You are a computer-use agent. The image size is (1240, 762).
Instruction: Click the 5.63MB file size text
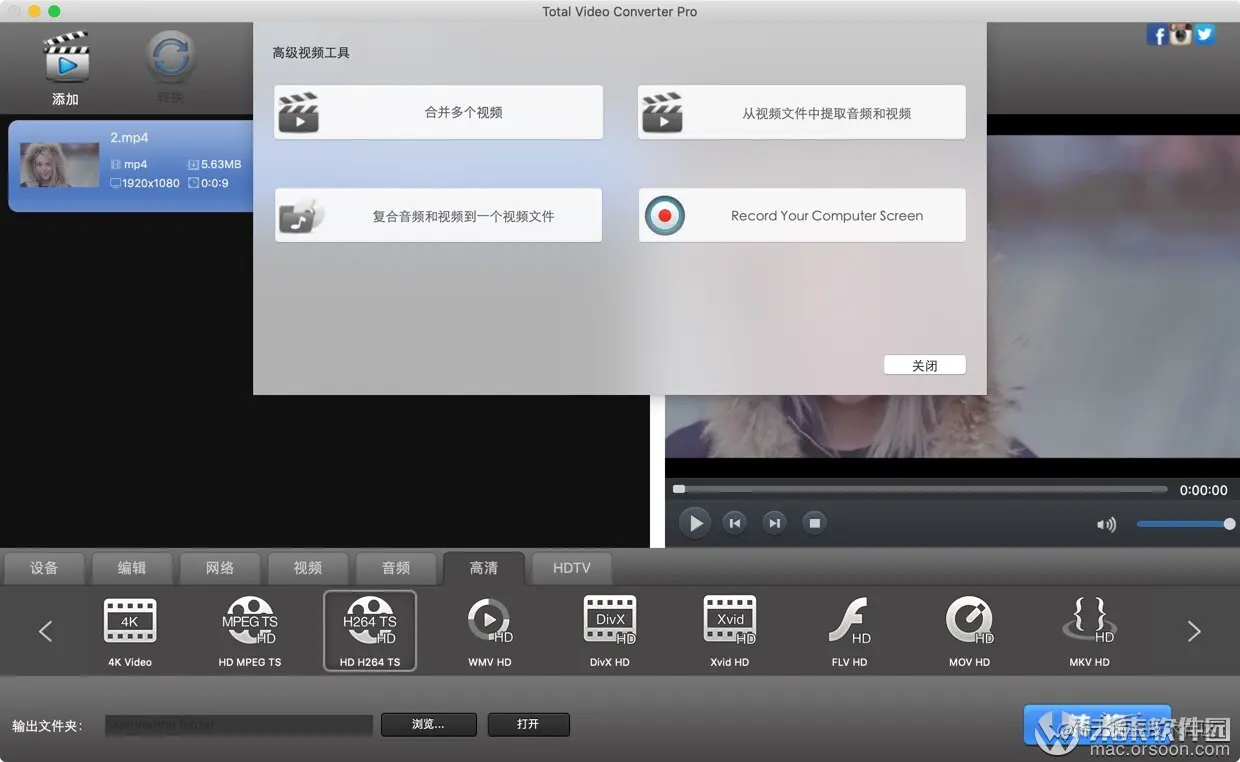pos(221,164)
